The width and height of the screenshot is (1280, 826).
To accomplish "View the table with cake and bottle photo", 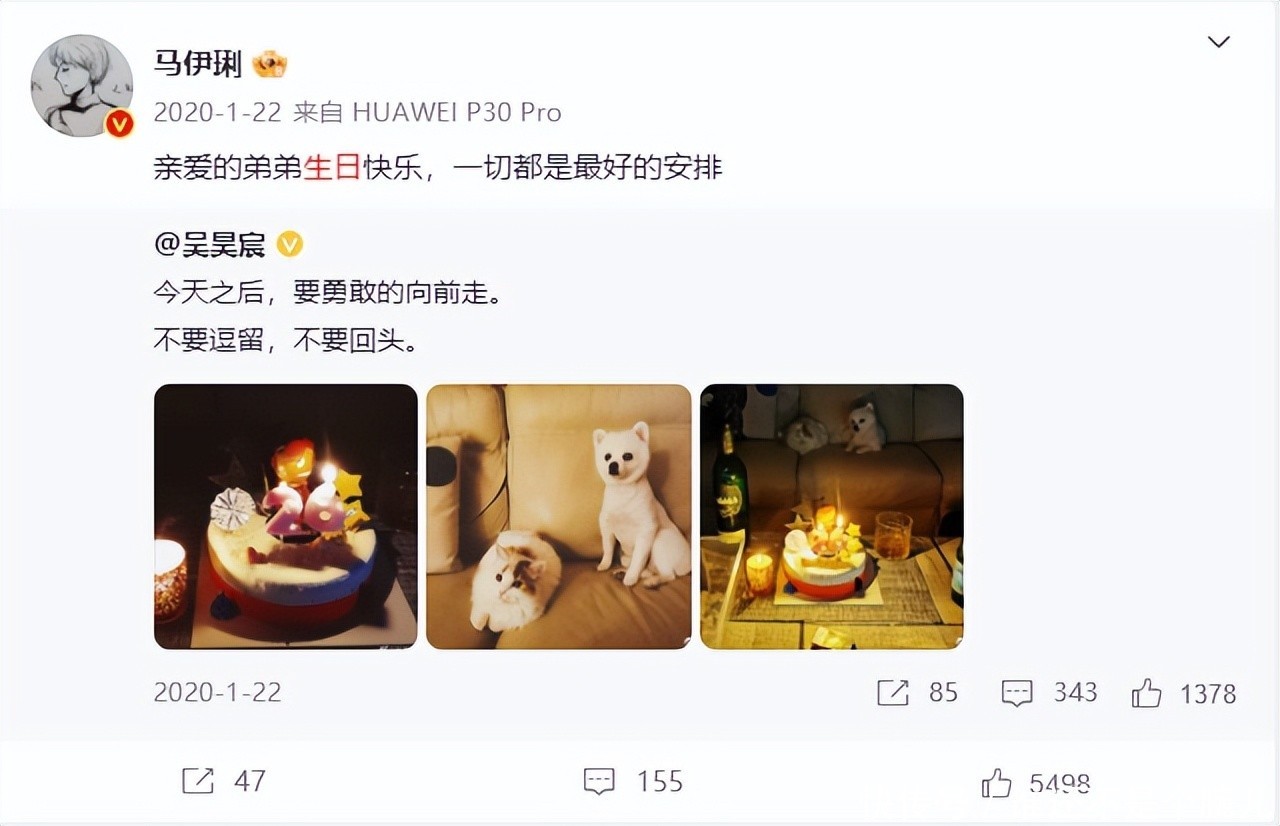I will (x=832, y=516).
